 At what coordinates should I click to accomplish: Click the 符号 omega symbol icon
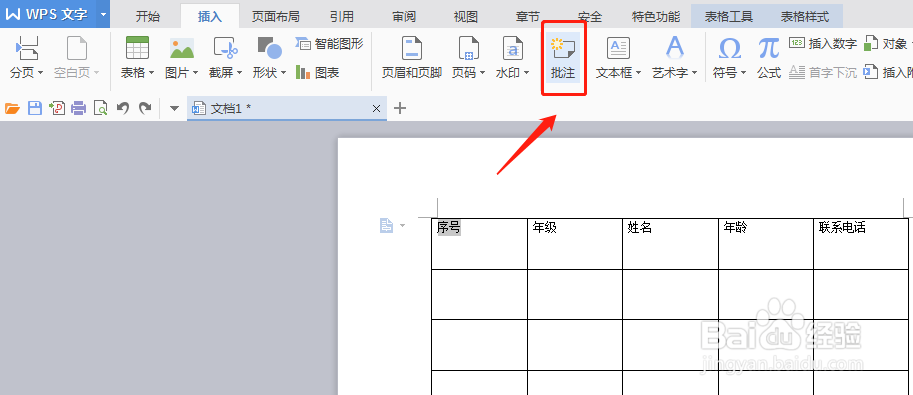[729, 48]
